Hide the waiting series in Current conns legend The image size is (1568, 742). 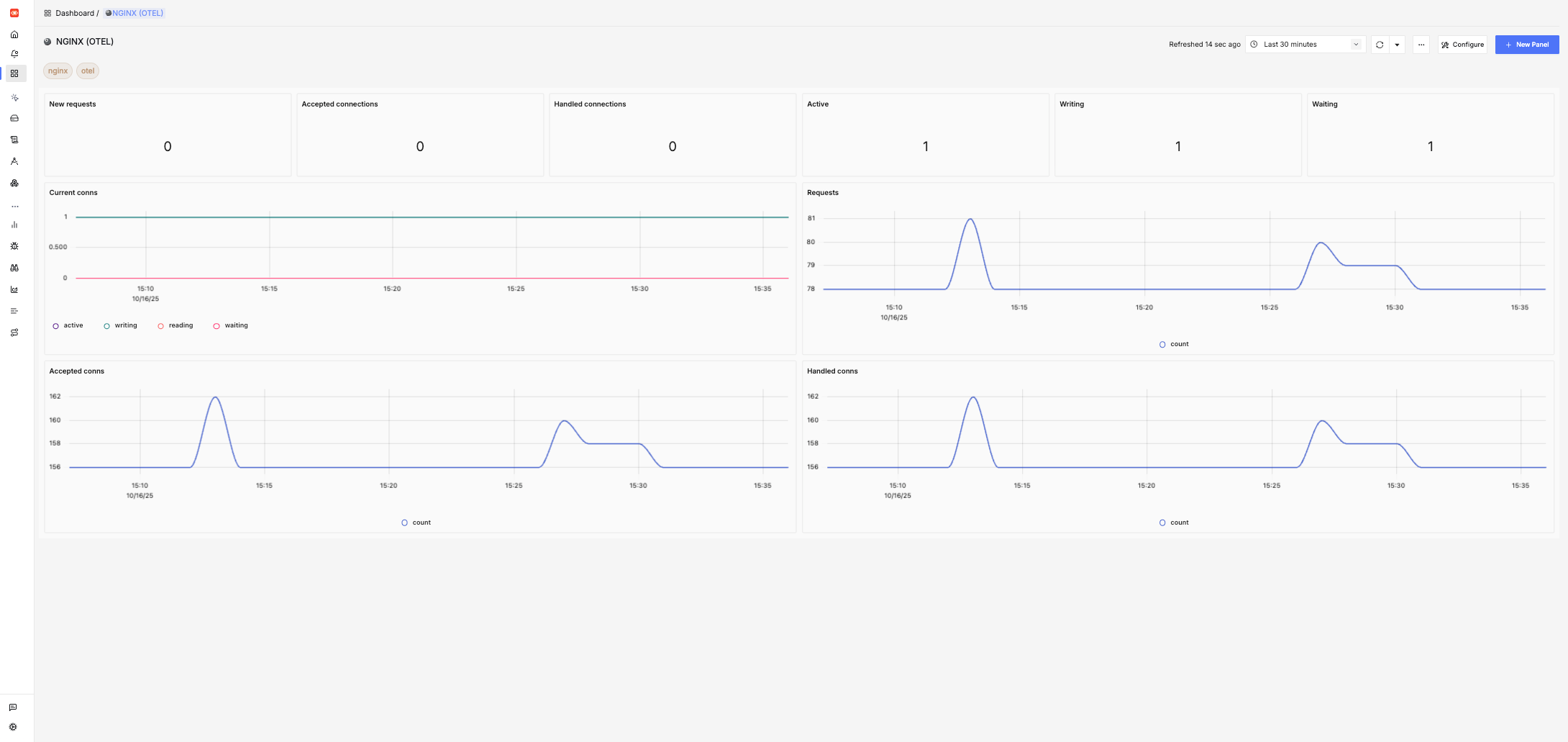pos(230,325)
